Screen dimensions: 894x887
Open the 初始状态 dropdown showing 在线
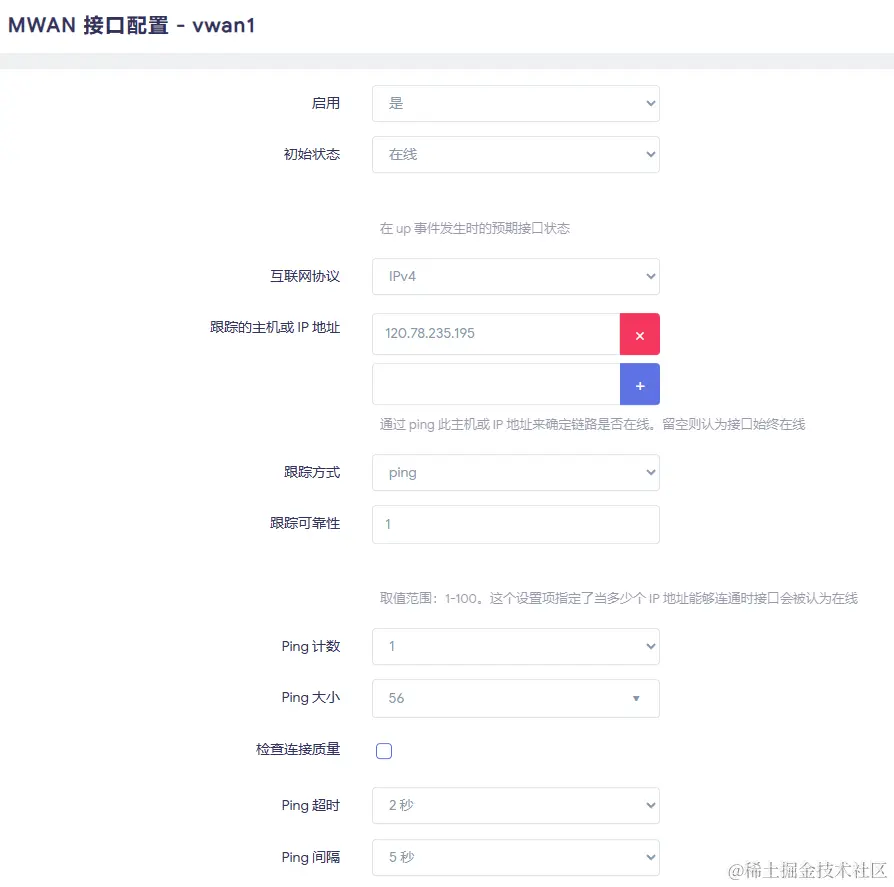515,154
